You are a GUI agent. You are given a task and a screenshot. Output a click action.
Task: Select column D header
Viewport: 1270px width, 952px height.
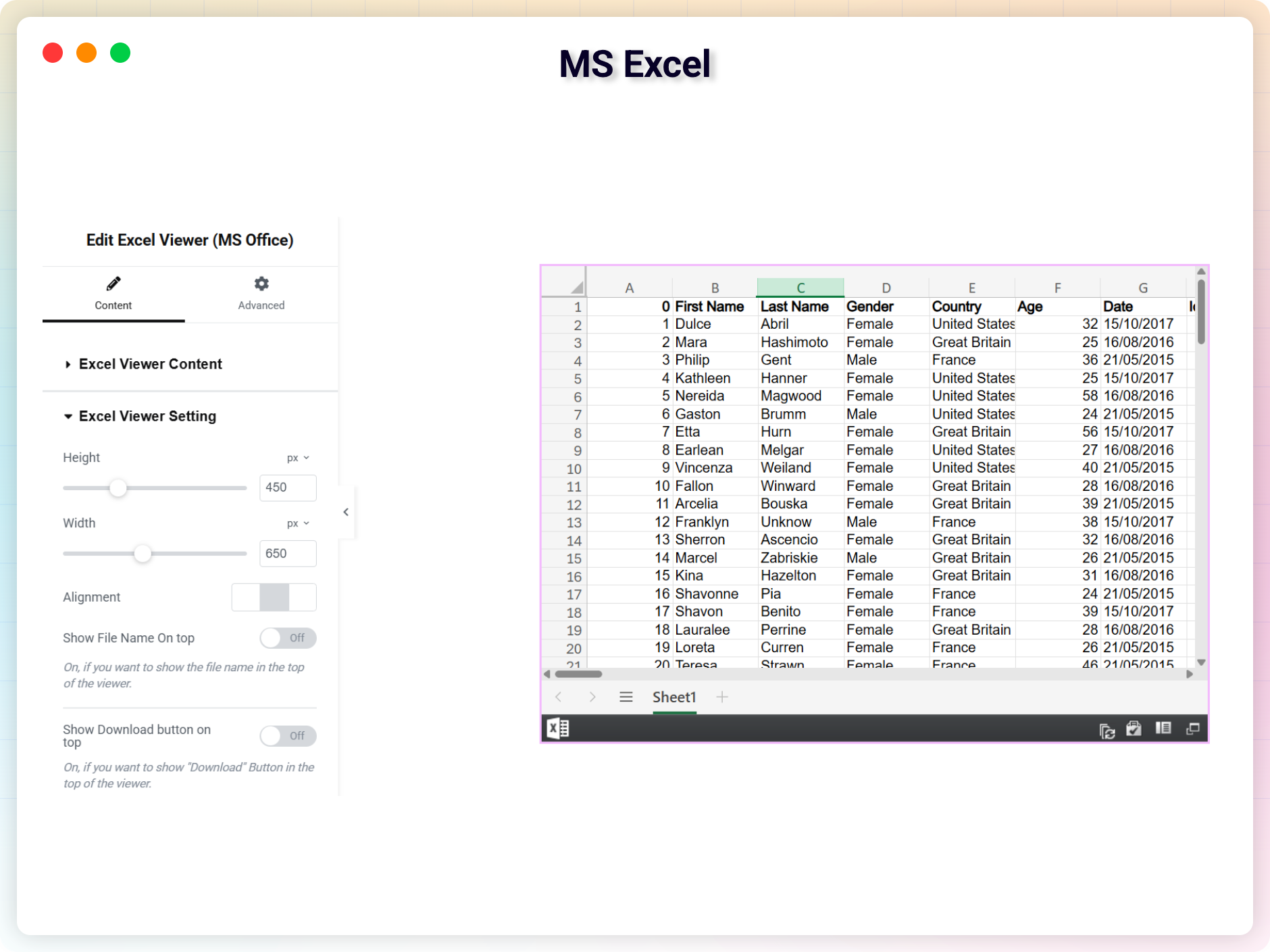886,288
